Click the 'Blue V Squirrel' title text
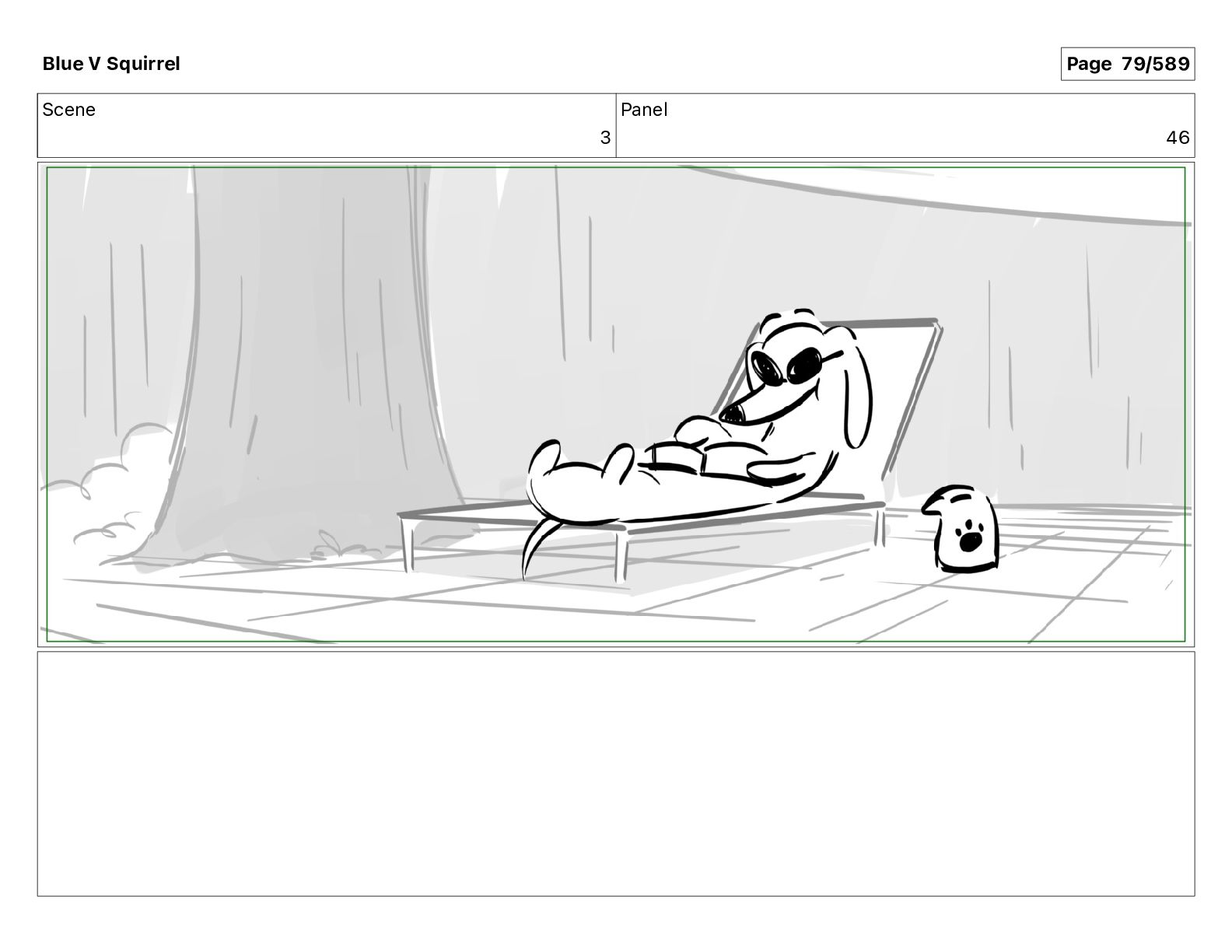 coord(111,64)
